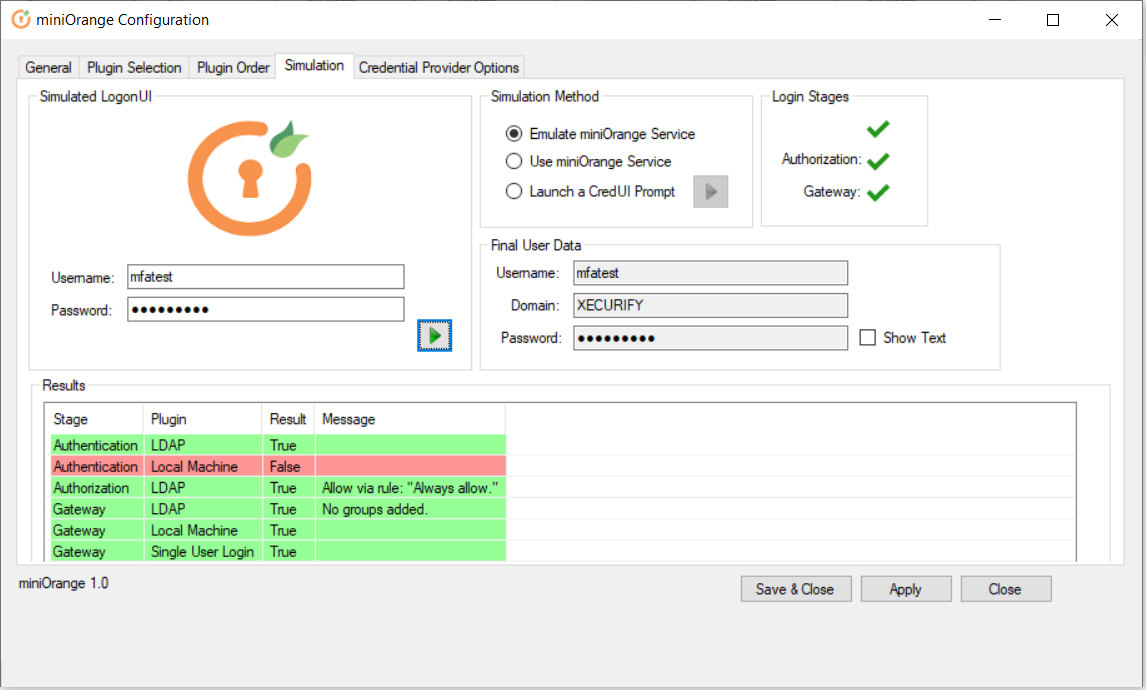Image resolution: width=1146 pixels, height=690 pixels.
Task: Click the Simulated LogonUI Username field
Action: click(x=265, y=277)
